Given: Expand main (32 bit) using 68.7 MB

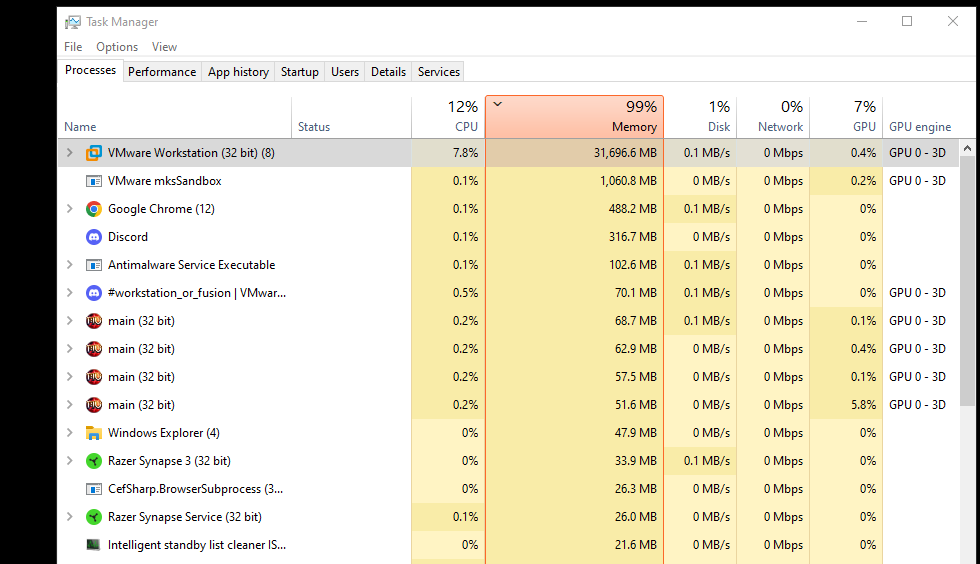Looking at the screenshot, I should coord(70,321).
